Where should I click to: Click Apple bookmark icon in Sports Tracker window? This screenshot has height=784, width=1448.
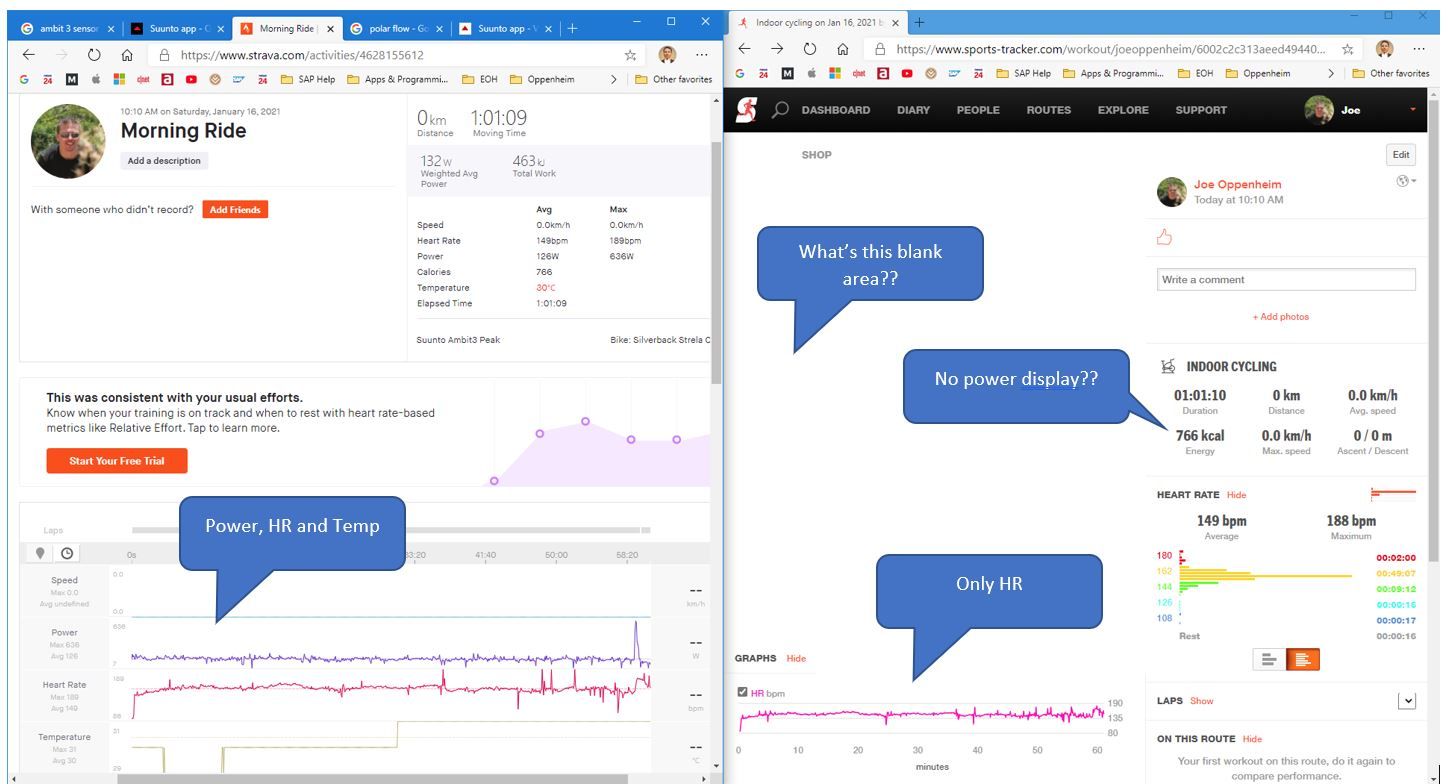click(812, 73)
